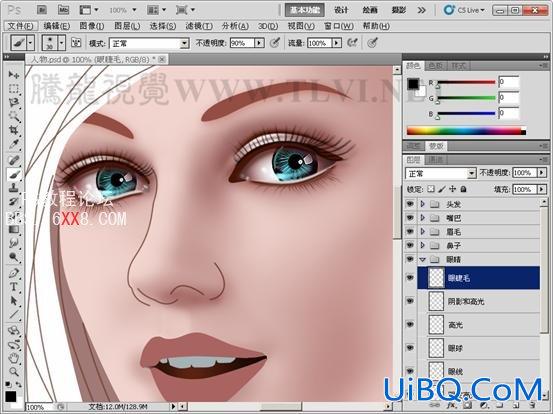The image size is (553, 414).
Task: Select the Hand tool
Action: tap(14, 358)
